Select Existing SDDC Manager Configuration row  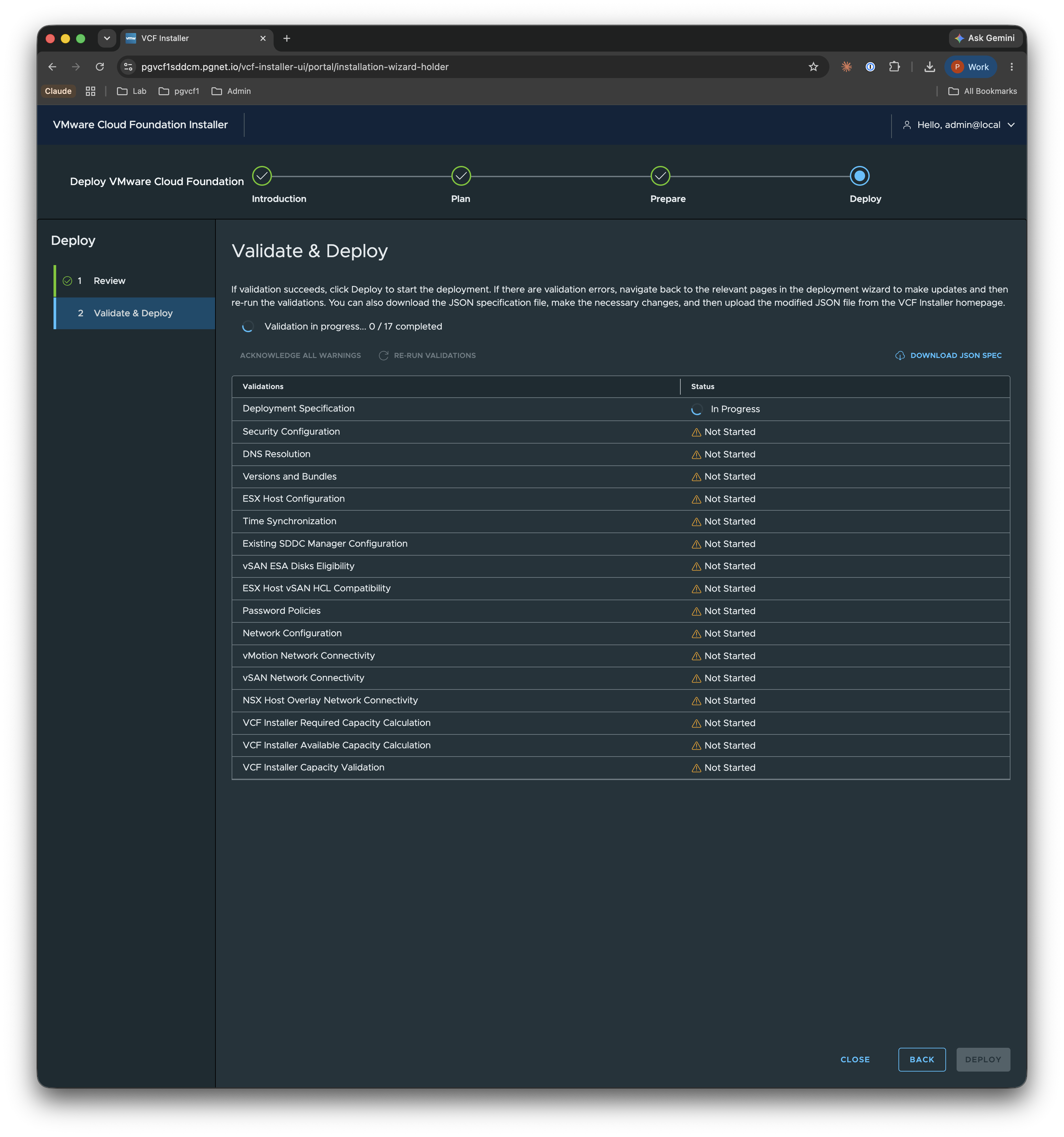click(620, 544)
